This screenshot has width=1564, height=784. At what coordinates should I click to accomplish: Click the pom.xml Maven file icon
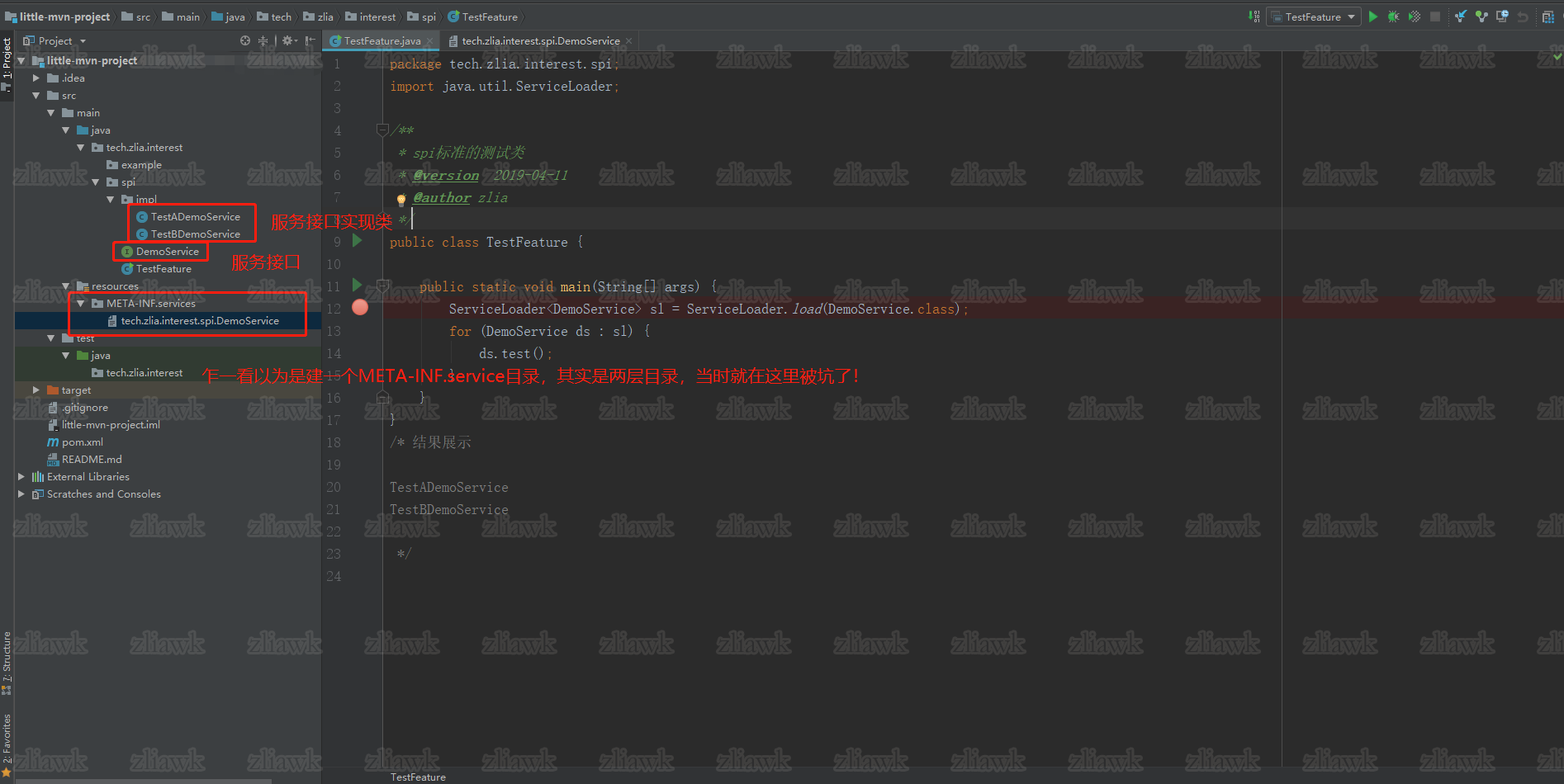pos(53,442)
